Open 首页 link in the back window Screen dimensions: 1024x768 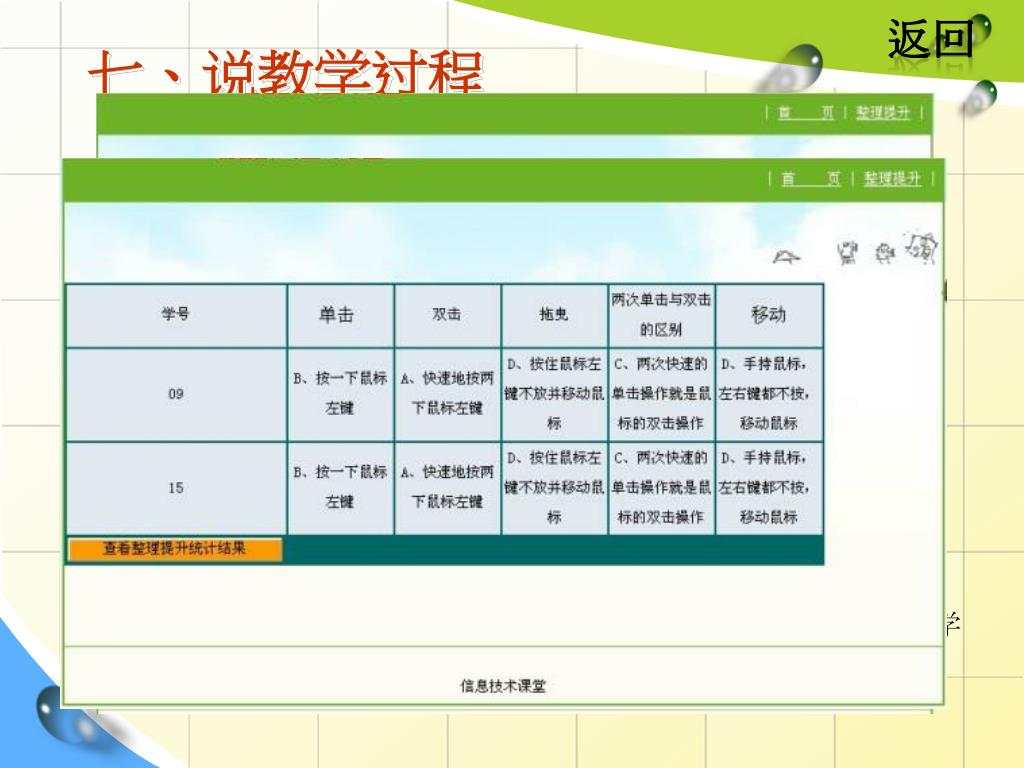tap(806, 113)
